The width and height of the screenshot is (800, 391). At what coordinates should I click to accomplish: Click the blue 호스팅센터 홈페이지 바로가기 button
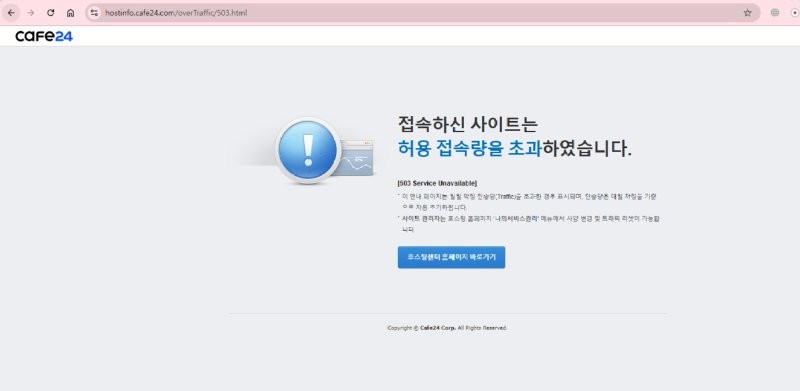point(452,257)
